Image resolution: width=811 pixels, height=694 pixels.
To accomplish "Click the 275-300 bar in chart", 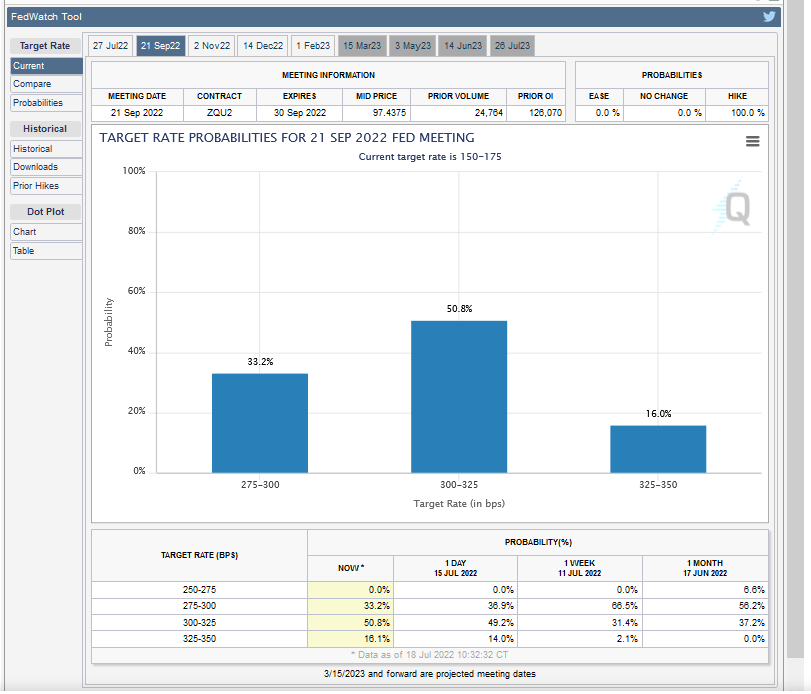I will click(260, 423).
